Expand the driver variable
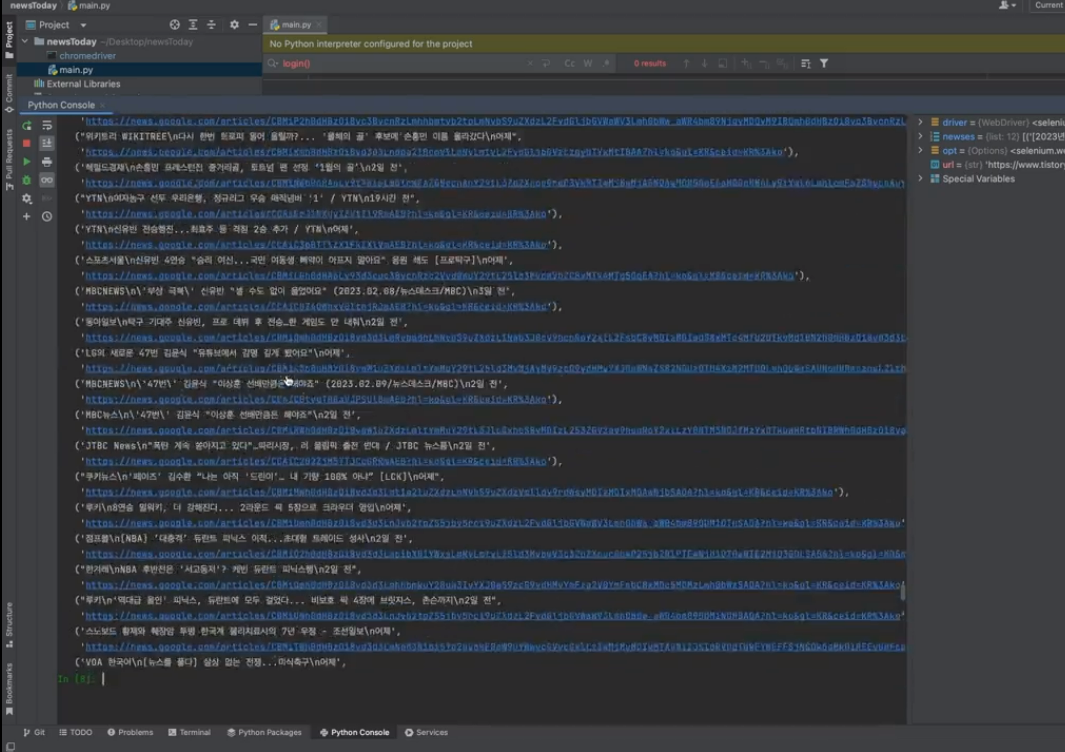 (x=920, y=122)
